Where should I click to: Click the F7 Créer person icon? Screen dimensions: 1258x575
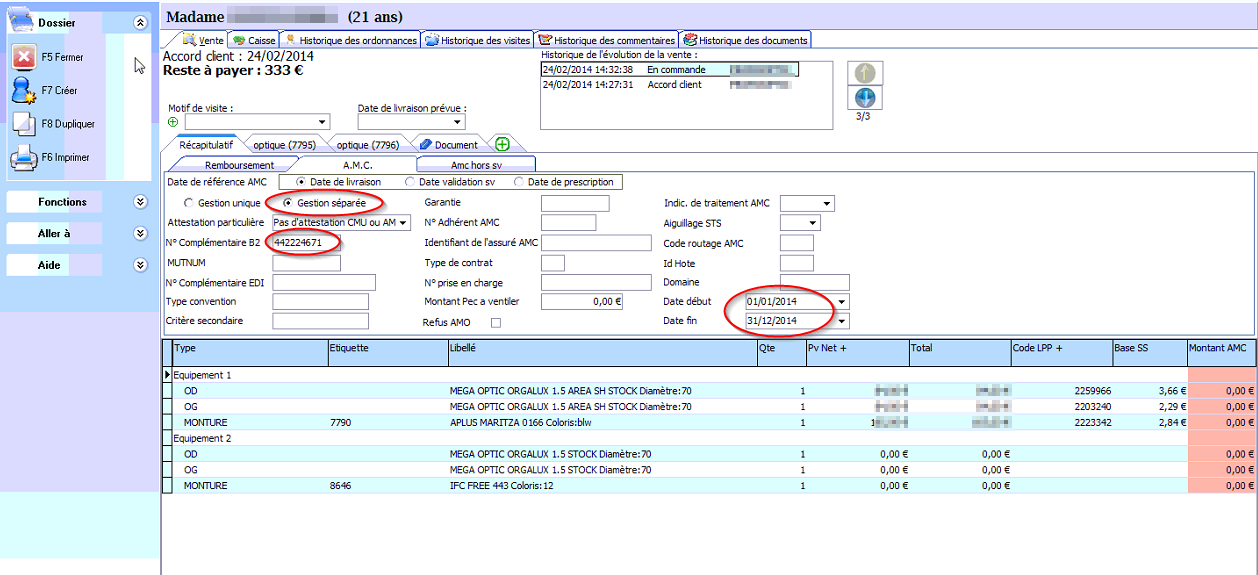pos(24,90)
